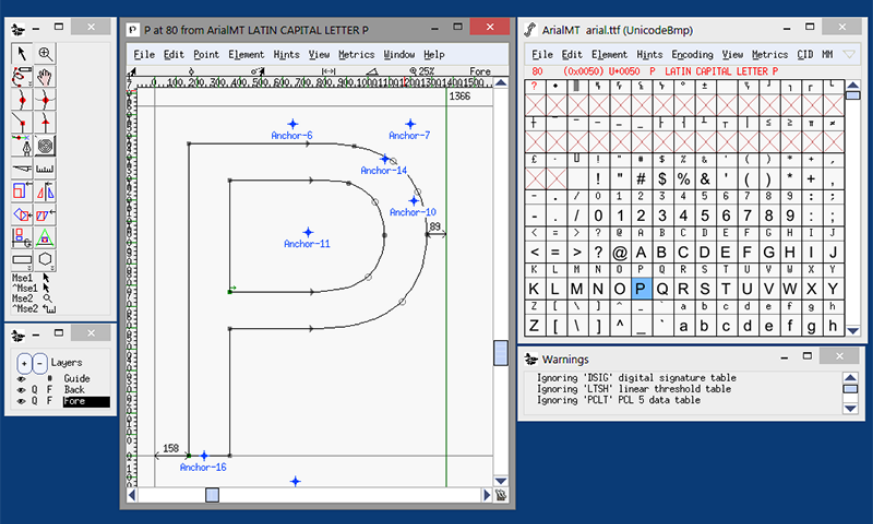The width and height of the screenshot is (873, 524).
Task: Select the Hand scroll tool
Action: (45, 77)
